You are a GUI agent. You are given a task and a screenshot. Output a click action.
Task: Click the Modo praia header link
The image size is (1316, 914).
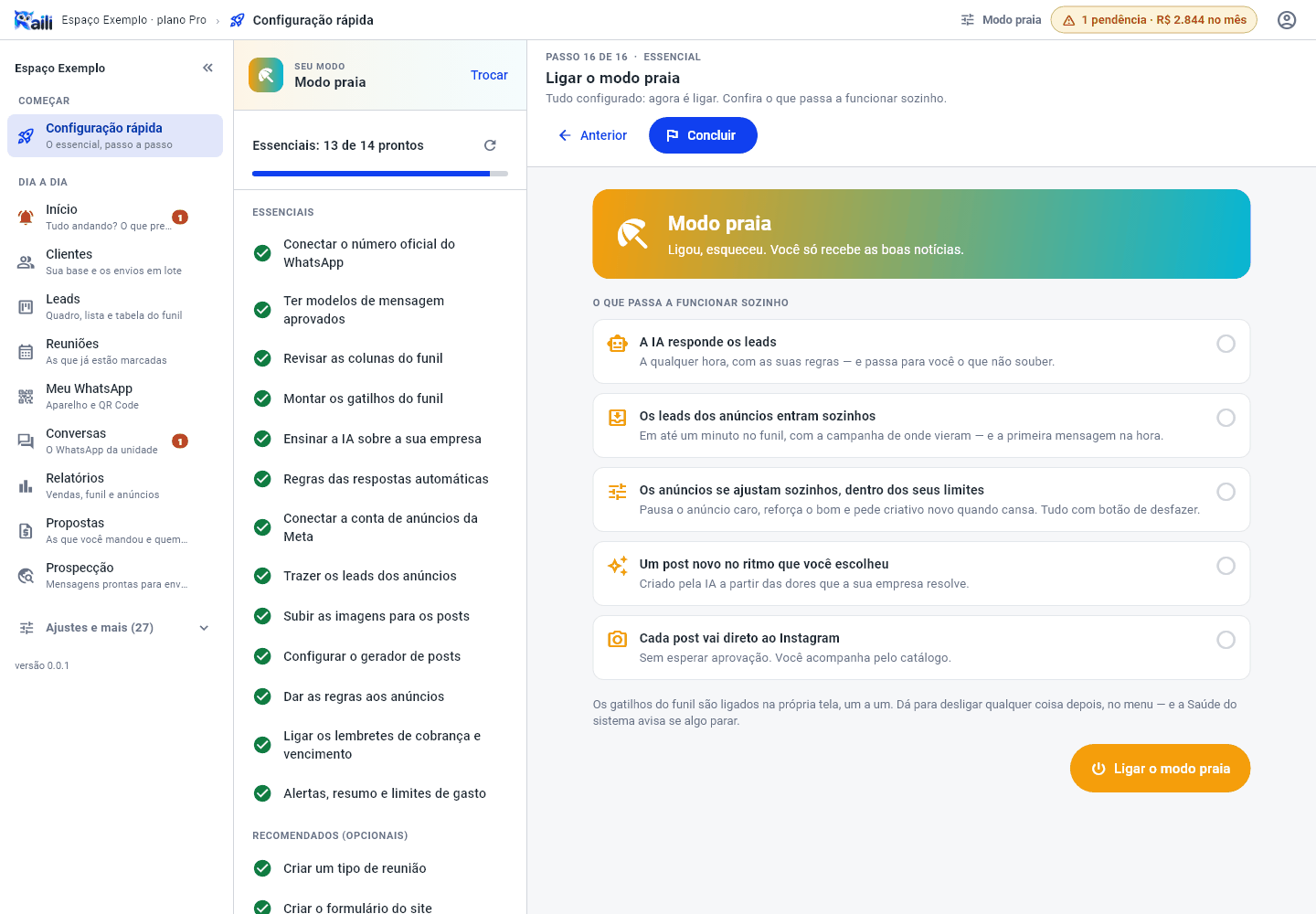click(1001, 20)
